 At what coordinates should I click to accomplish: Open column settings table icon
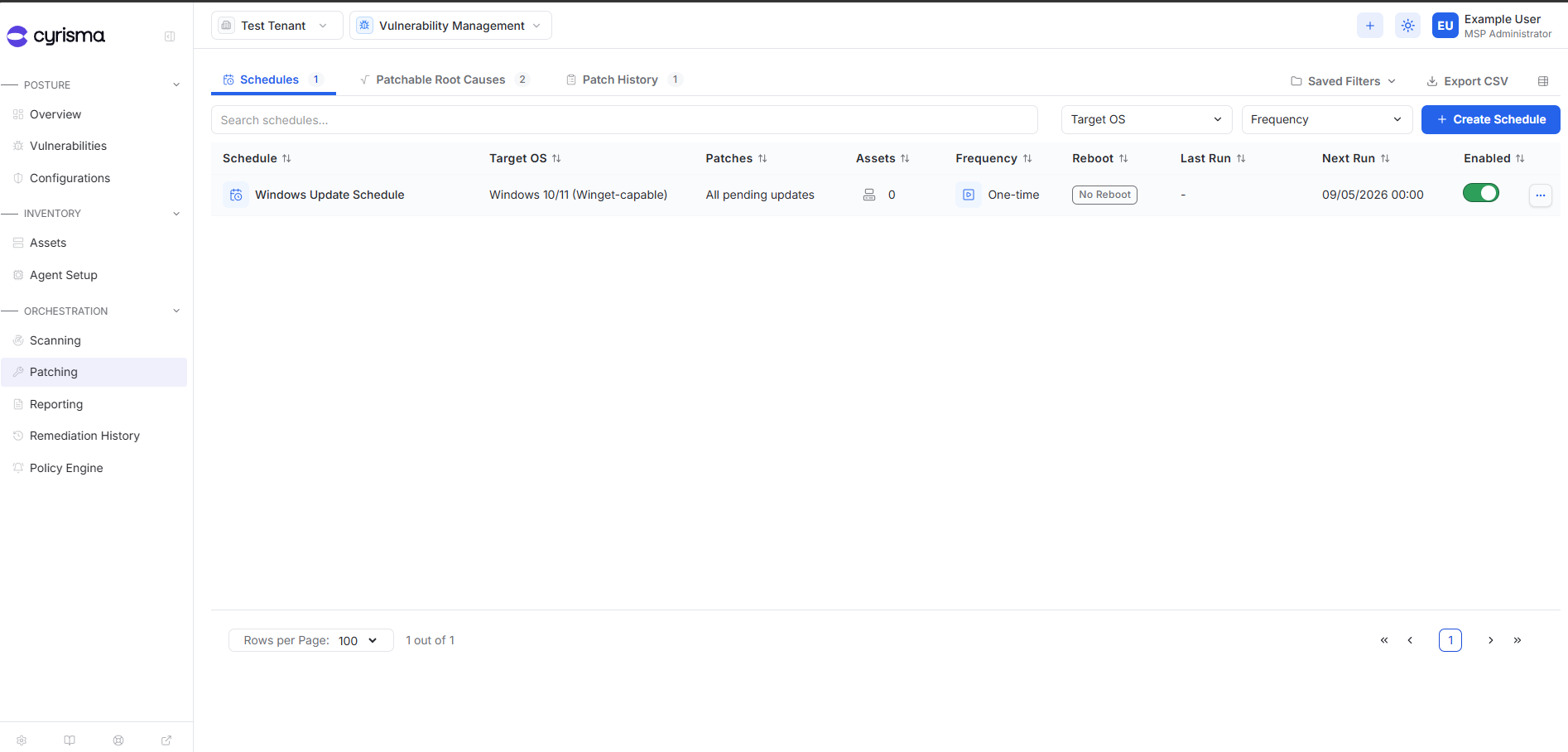coord(1543,81)
